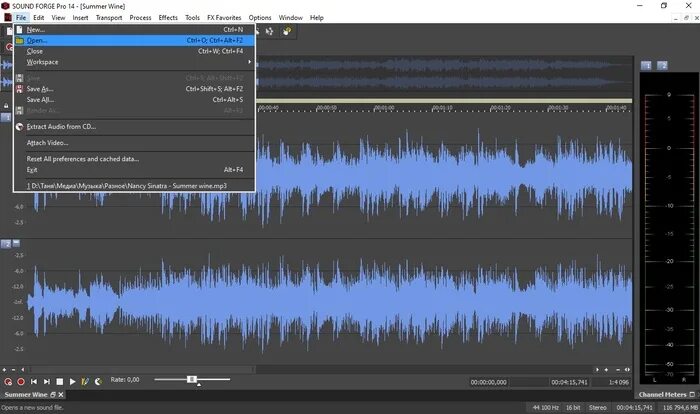Open the Transport menu
The width and height of the screenshot is (700, 414).
(109, 17)
